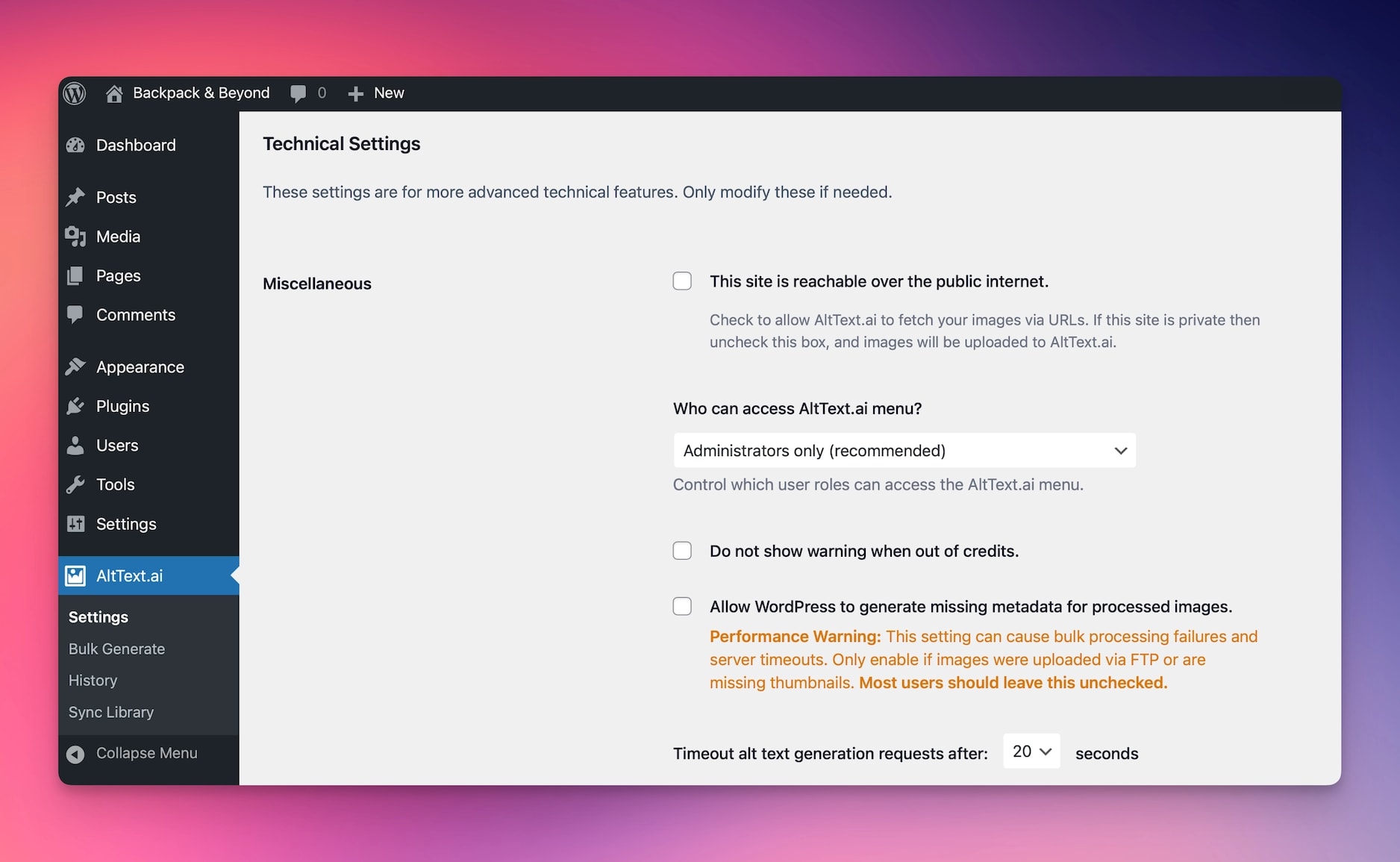Select the AltText.ai menu item
The width and height of the screenshot is (1400, 862).
[149, 575]
